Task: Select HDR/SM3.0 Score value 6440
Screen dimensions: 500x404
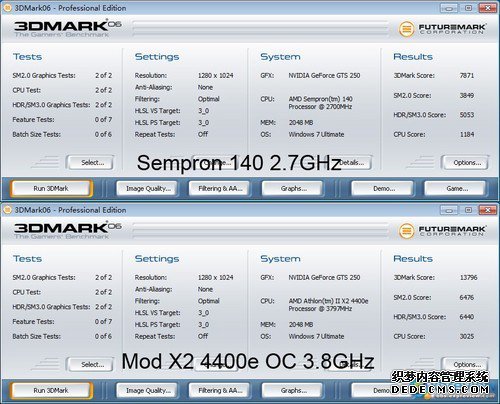Action: click(467, 317)
